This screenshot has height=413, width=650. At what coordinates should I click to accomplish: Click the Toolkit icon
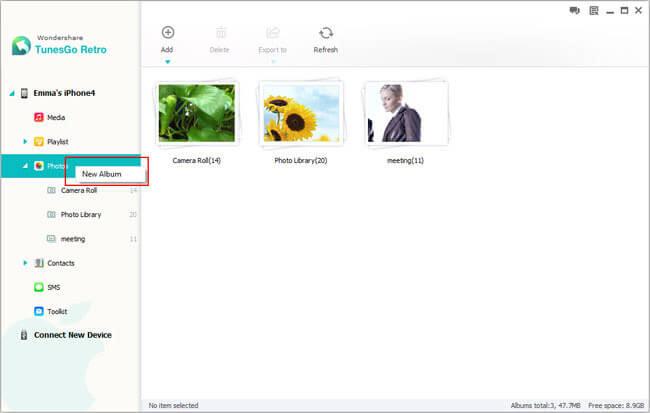click(39, 311)
